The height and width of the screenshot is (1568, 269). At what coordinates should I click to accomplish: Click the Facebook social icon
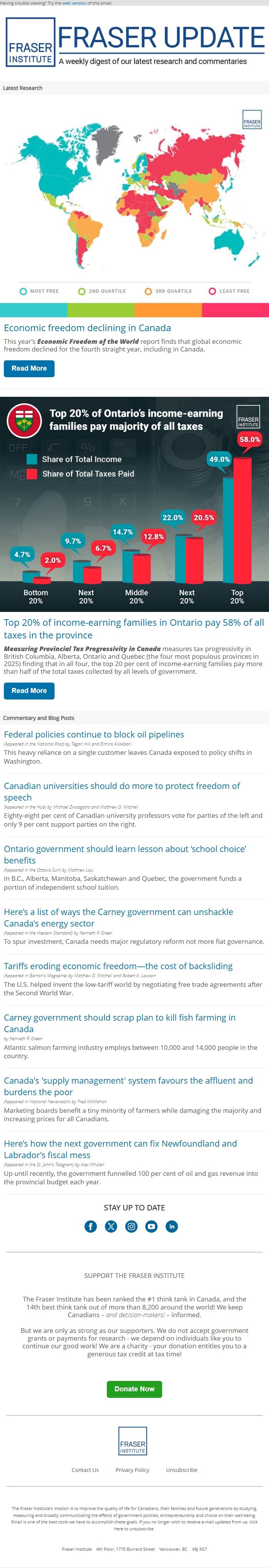tap(91, 1227)
